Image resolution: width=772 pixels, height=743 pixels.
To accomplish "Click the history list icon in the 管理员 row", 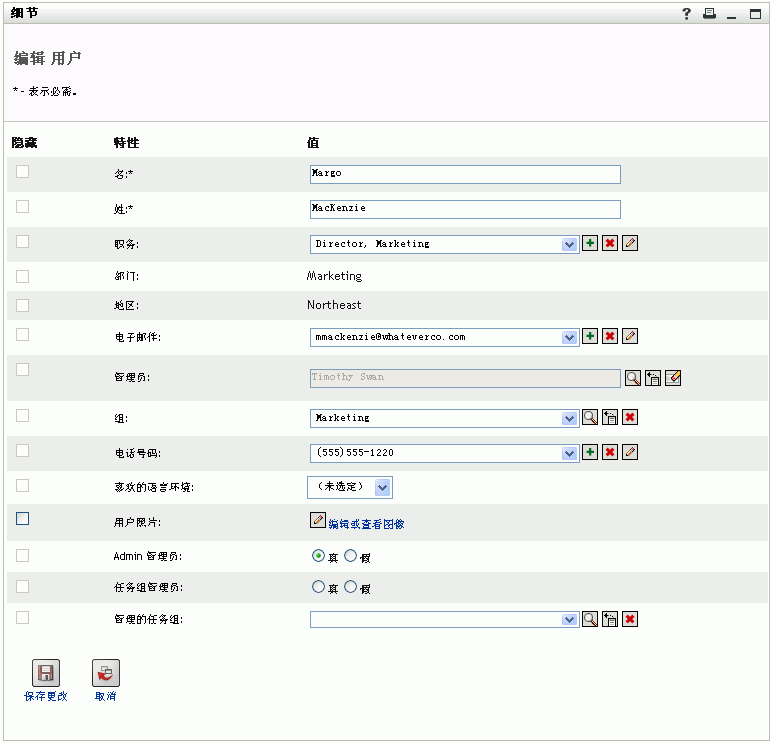I will click(x=653, y=378).
